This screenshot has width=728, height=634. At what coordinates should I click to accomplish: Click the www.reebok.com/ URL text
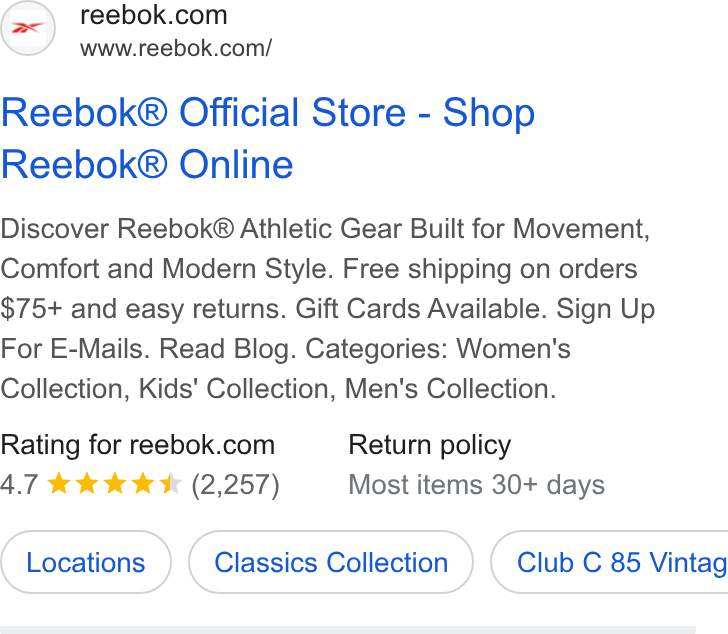[176, 48]
